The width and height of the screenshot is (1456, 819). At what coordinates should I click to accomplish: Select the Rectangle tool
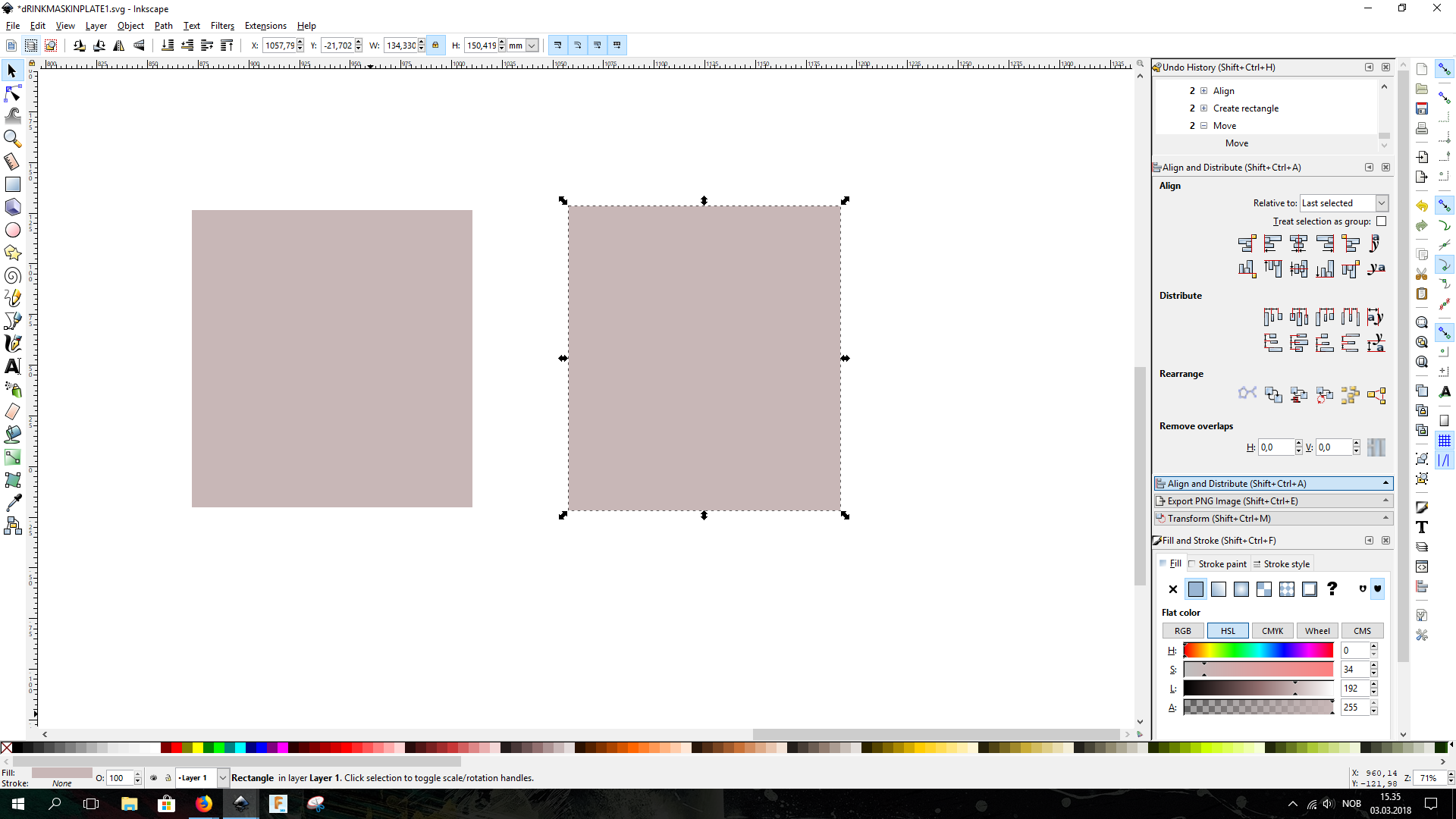point(12,184)
